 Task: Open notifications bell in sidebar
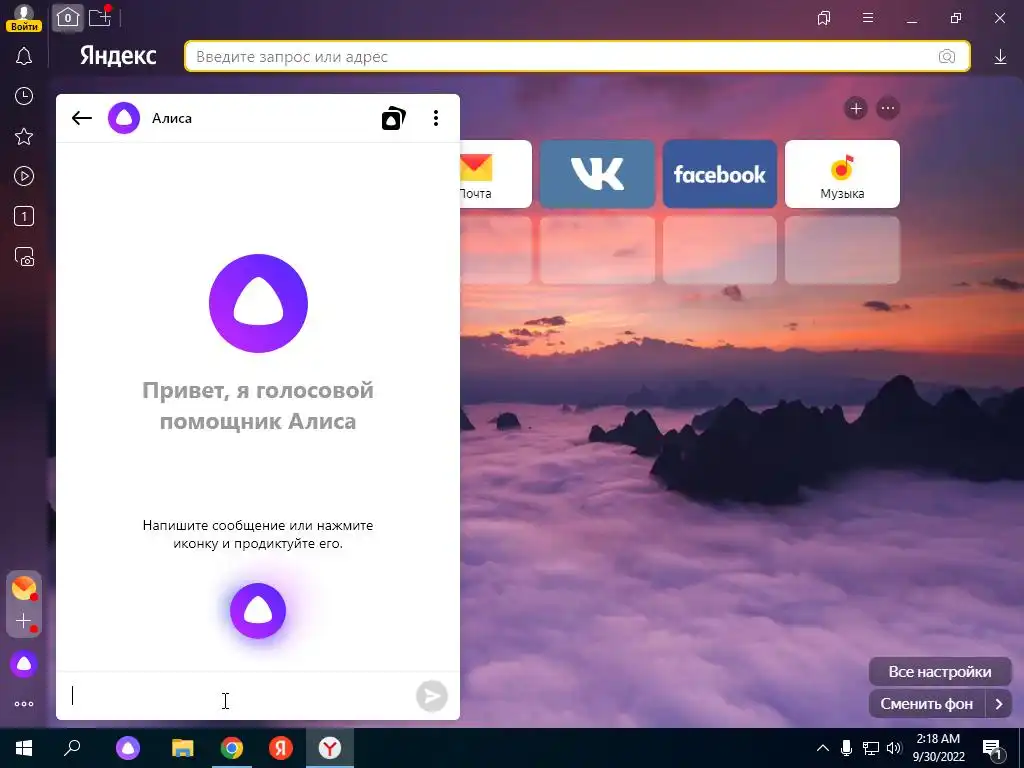click(x=24, y=57)
